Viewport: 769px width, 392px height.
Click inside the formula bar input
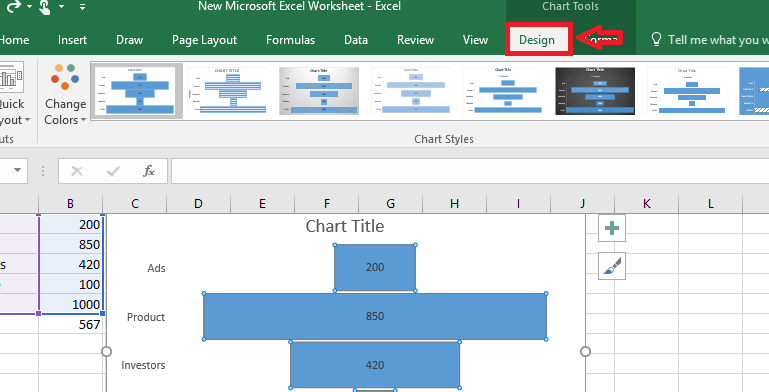point(470,171)
